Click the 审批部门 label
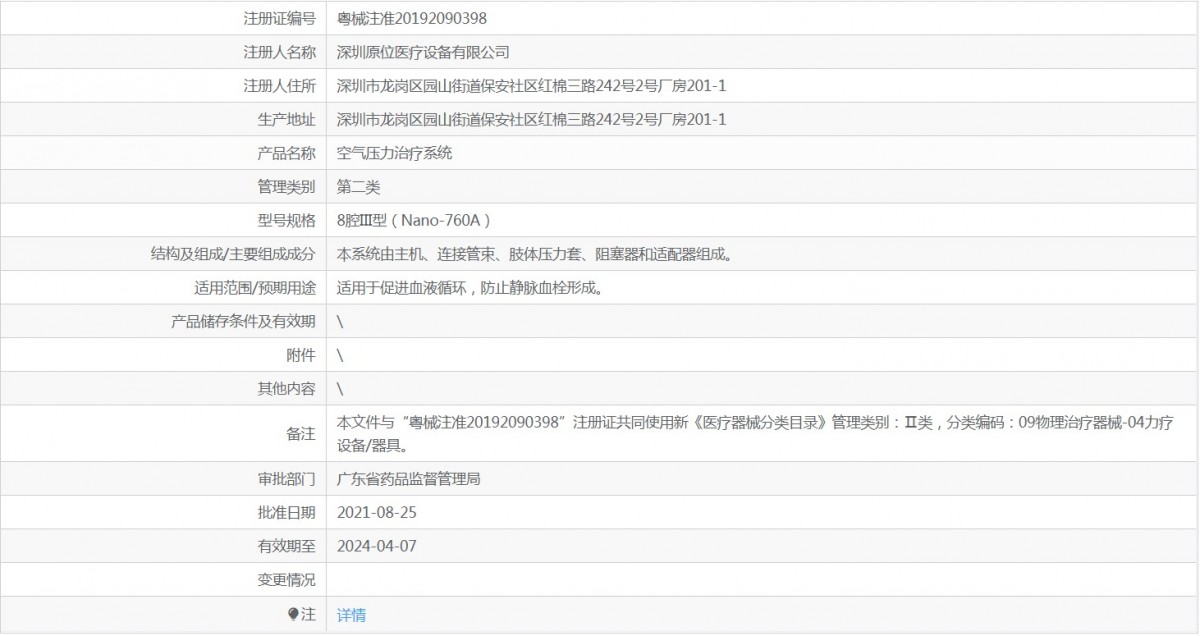The height and width of the screenshot is (636, 1200). pos(287,479)
